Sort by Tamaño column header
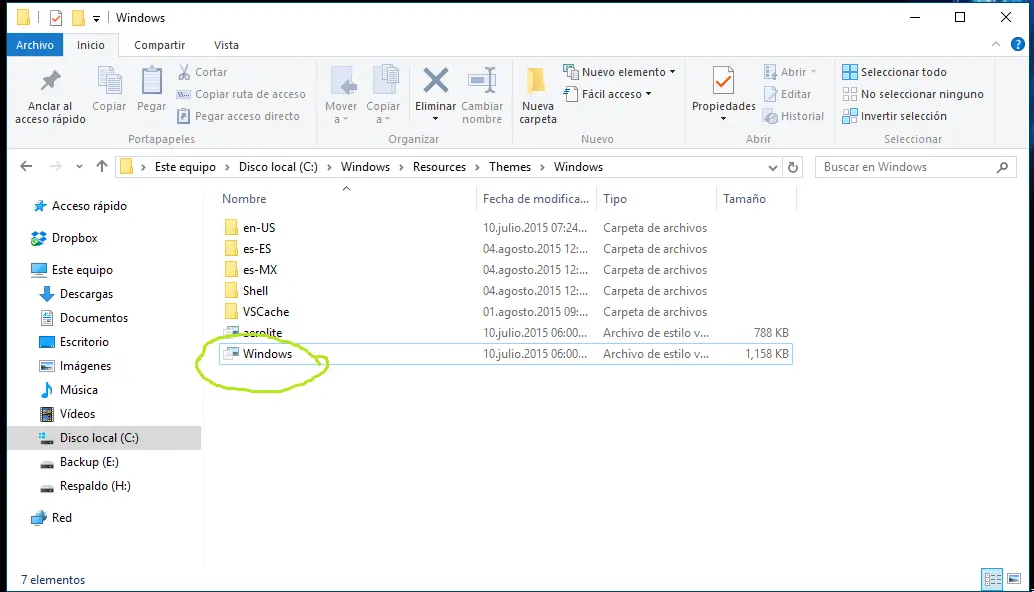The image size is (1034, 592). click(745, 198)
